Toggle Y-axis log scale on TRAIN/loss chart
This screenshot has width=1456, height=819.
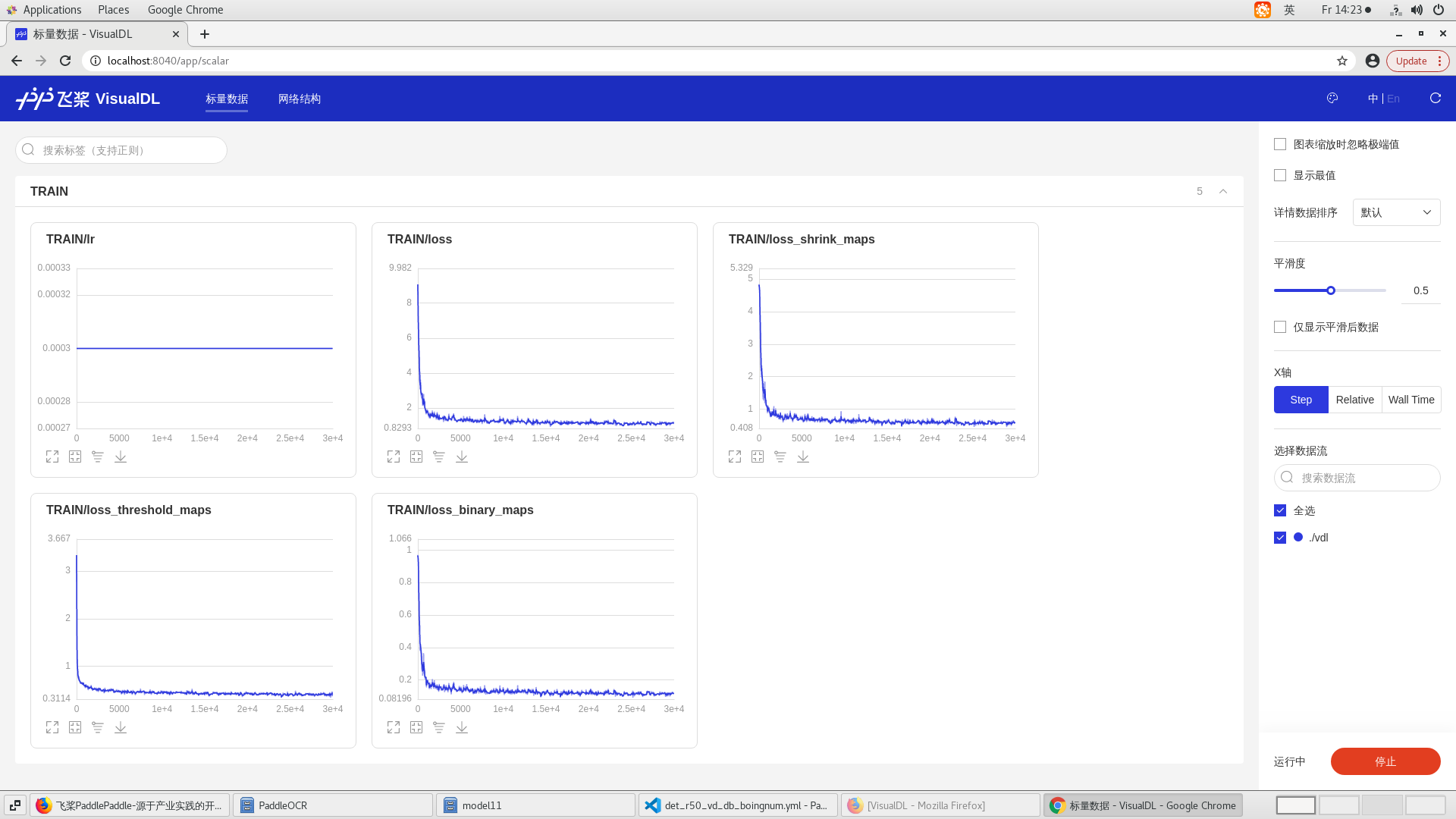click(439, 457)
